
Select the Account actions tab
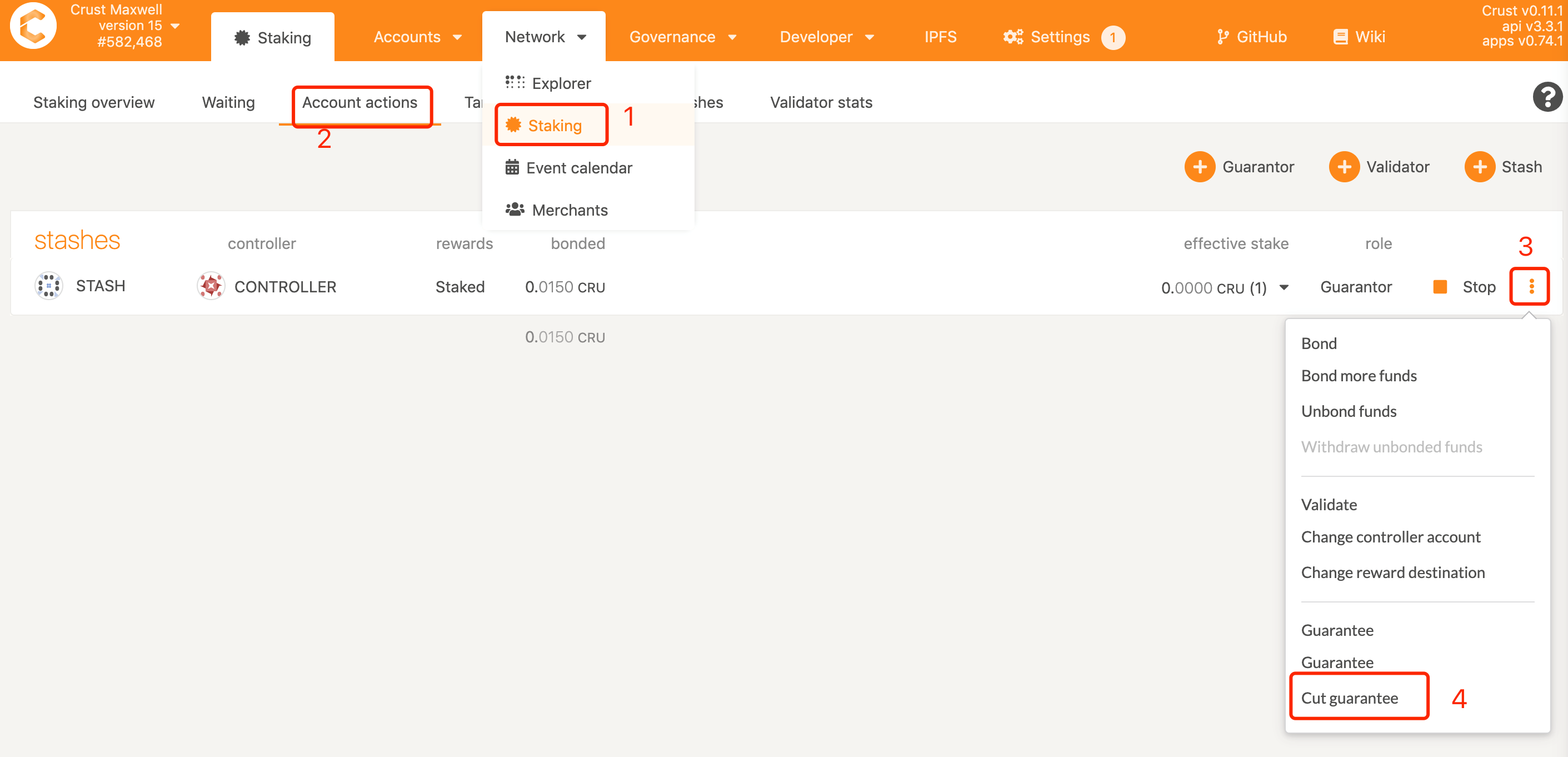click(359, 102)
